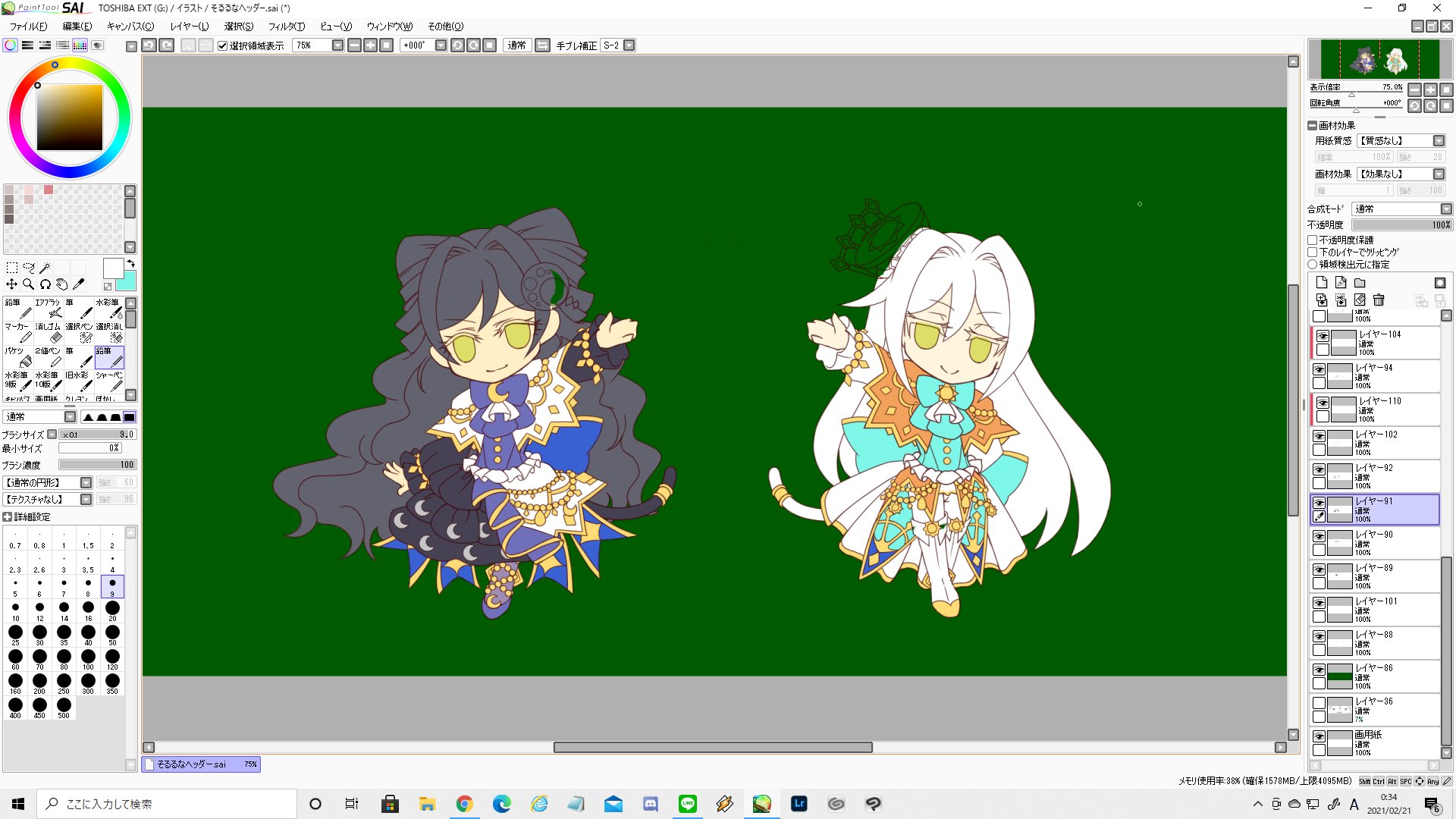Open the 用紙質感 paper texture dropdown
This screenshot has width=1456, height=819.
tap(1439, 141)
